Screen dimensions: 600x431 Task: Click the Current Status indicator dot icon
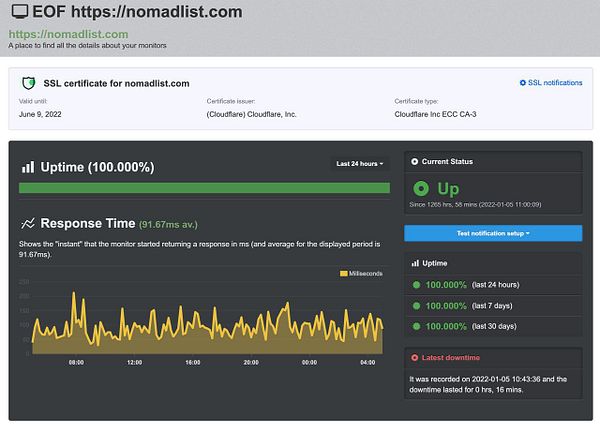pos(416,161)
